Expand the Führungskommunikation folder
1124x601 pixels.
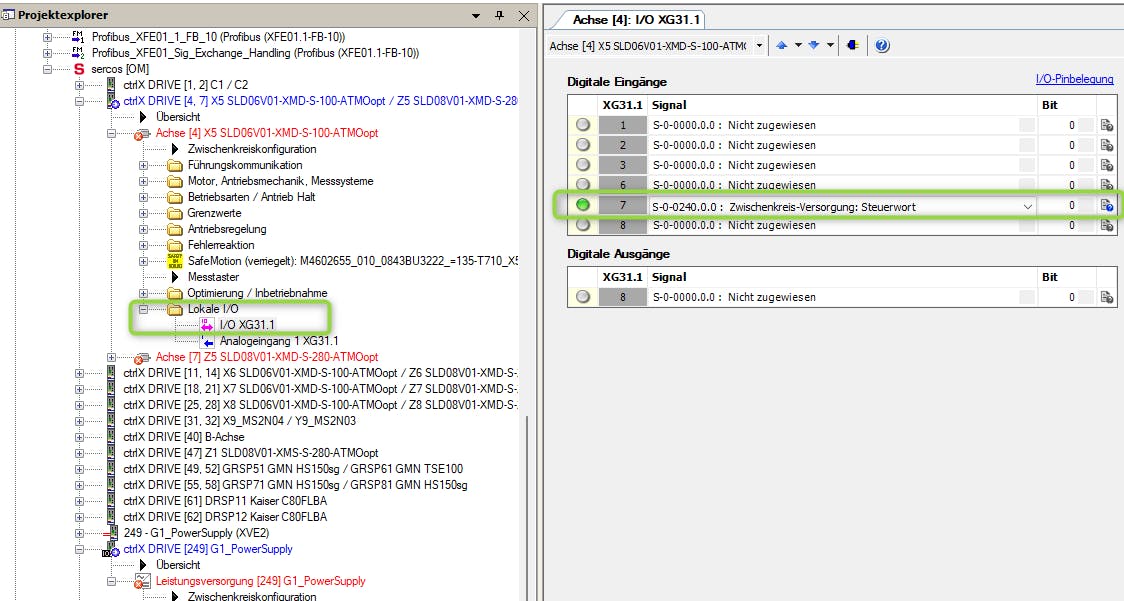point(143,165)
